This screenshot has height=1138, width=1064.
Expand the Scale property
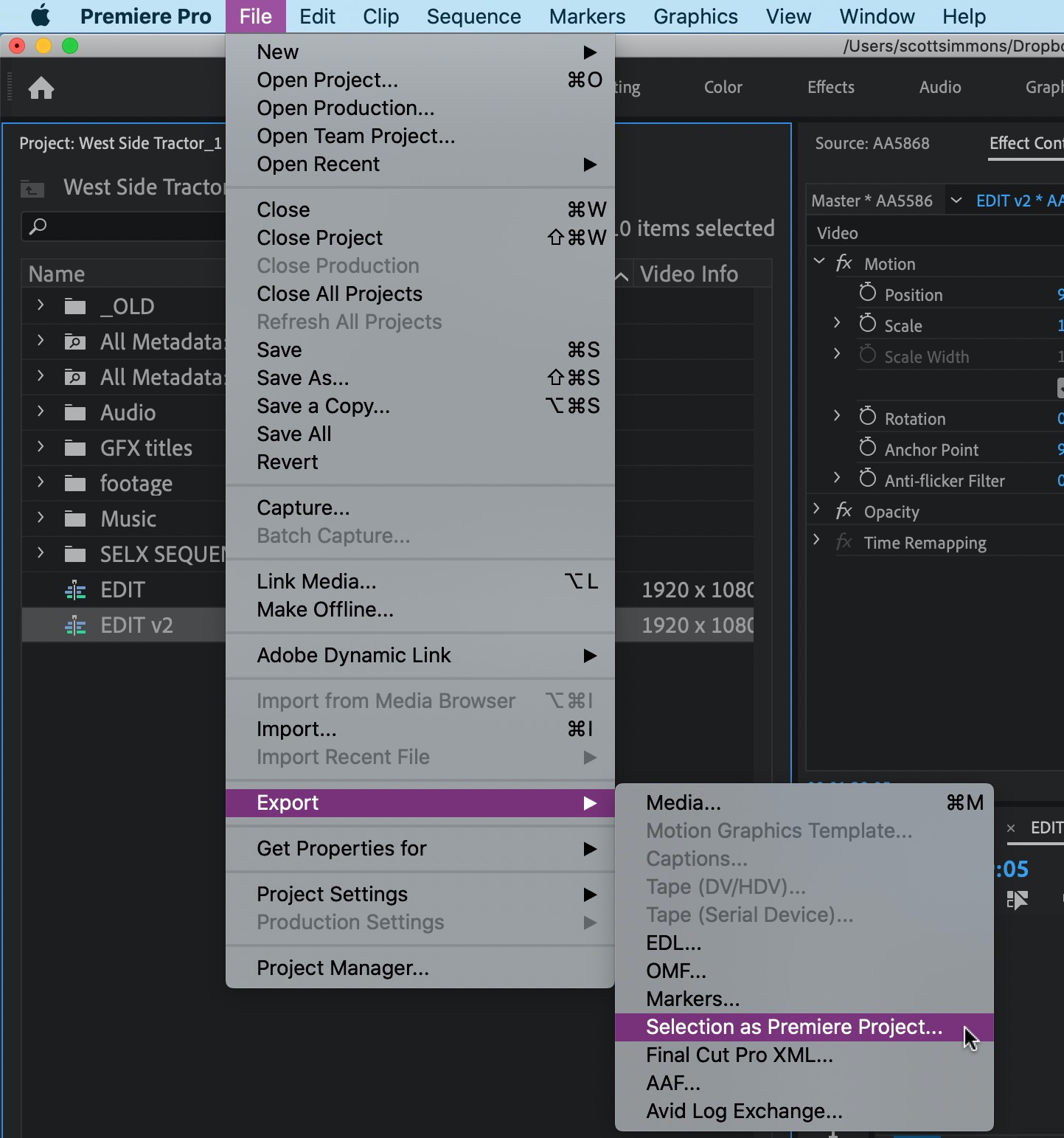click(x=837, y=322)
